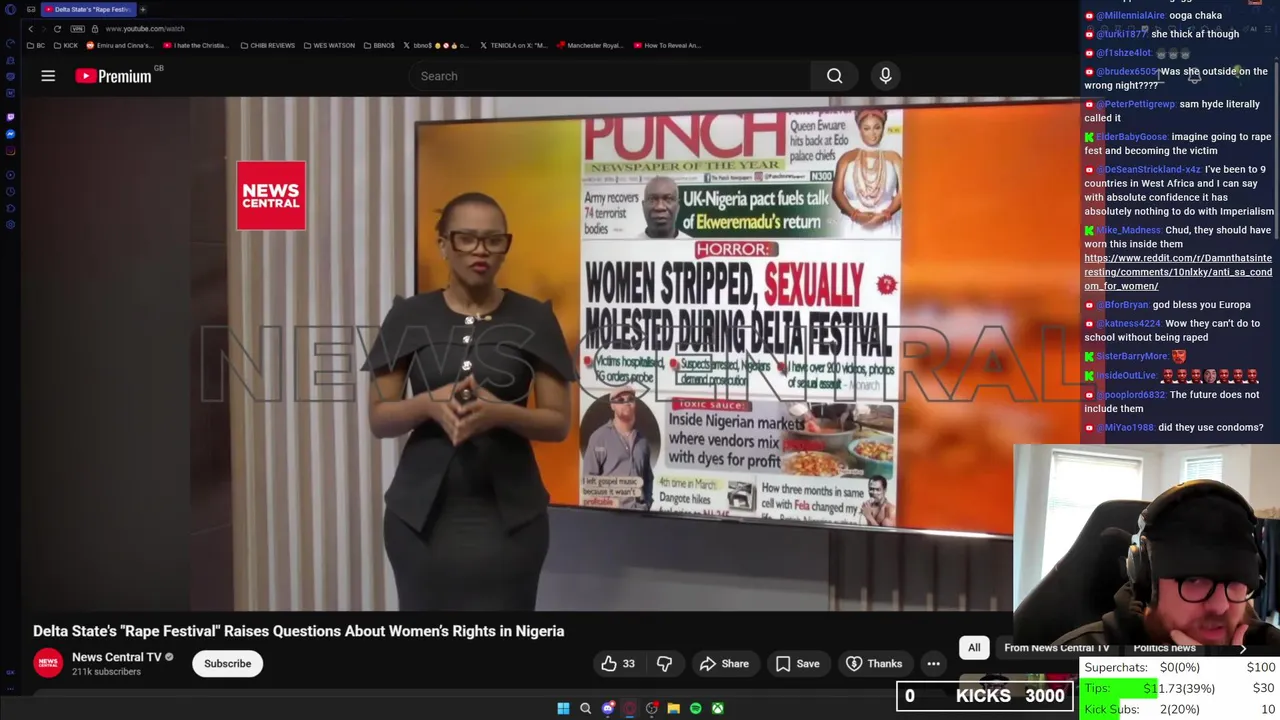Open Messenger in the browser sidebar

(x=10, y=134)
